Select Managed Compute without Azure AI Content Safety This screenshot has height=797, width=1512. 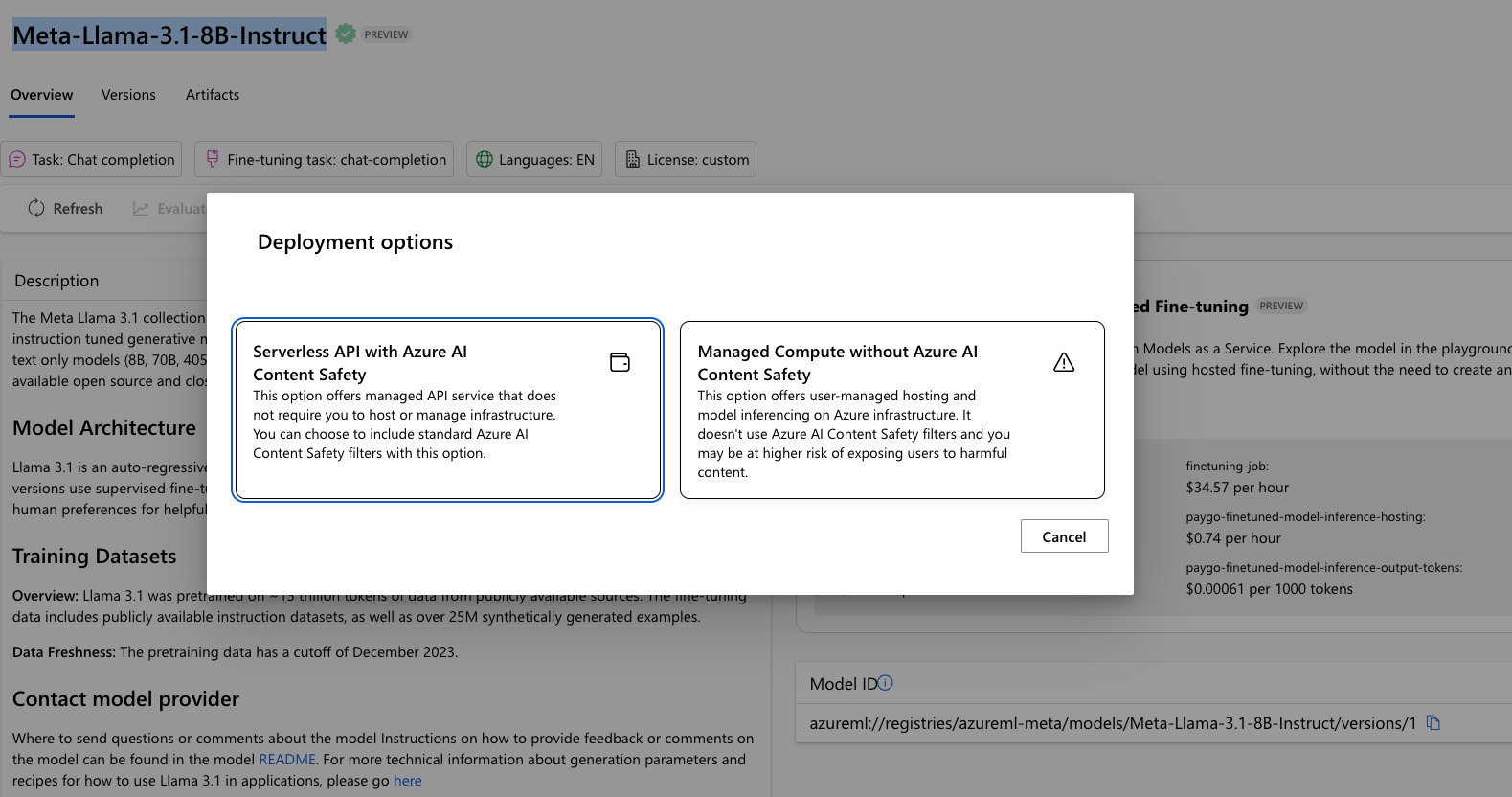[x=892, y=410]
